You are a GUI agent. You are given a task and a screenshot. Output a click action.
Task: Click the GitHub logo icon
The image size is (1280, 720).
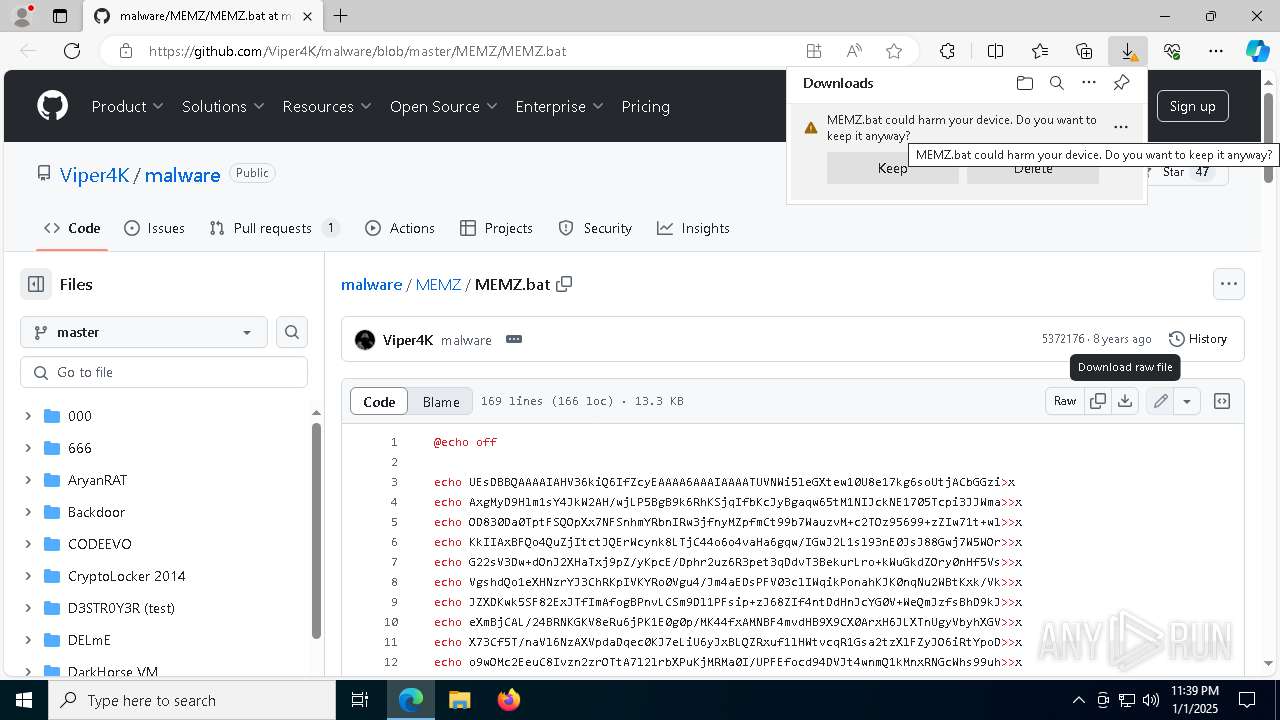(52, 106)
